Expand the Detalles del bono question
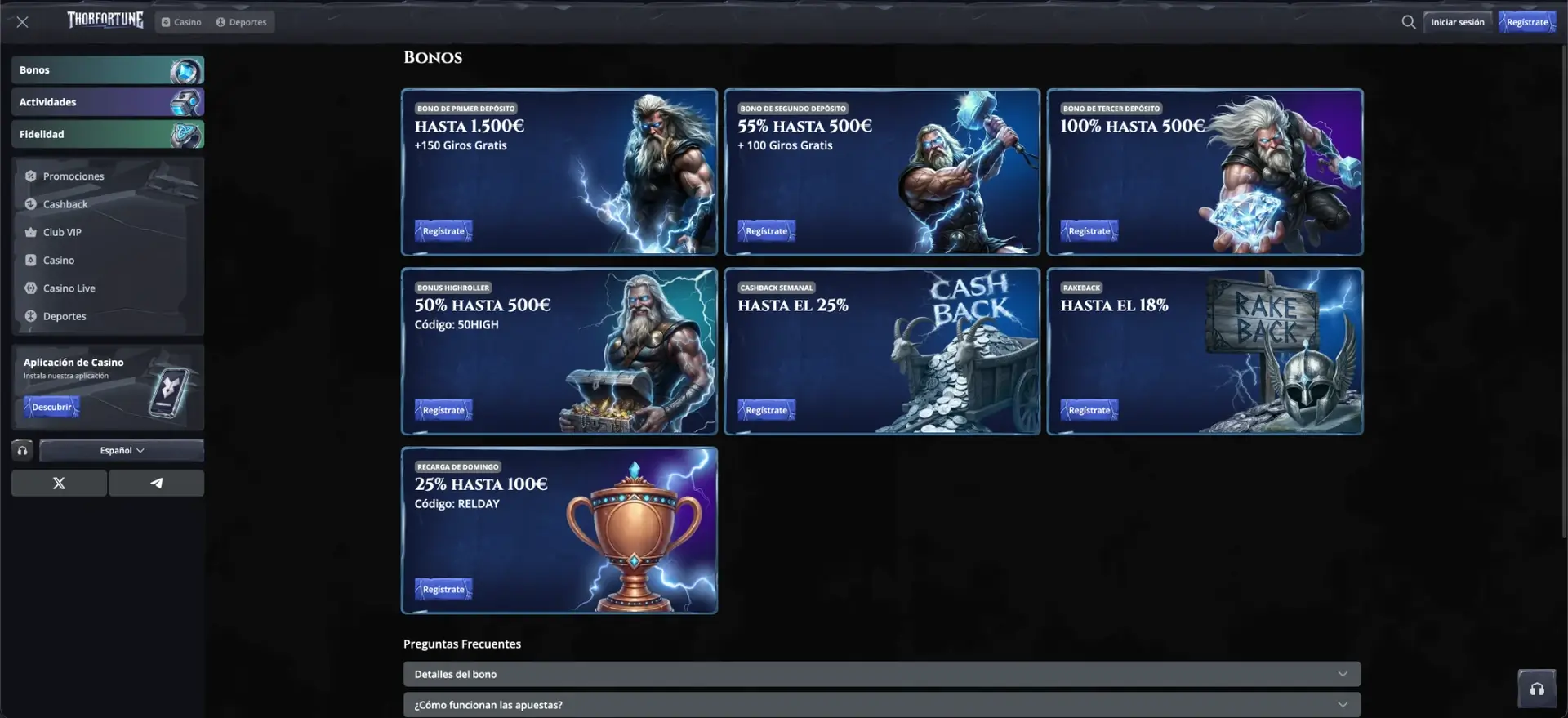The height and width of the screenshot is (718, 1568). [882, 674]
